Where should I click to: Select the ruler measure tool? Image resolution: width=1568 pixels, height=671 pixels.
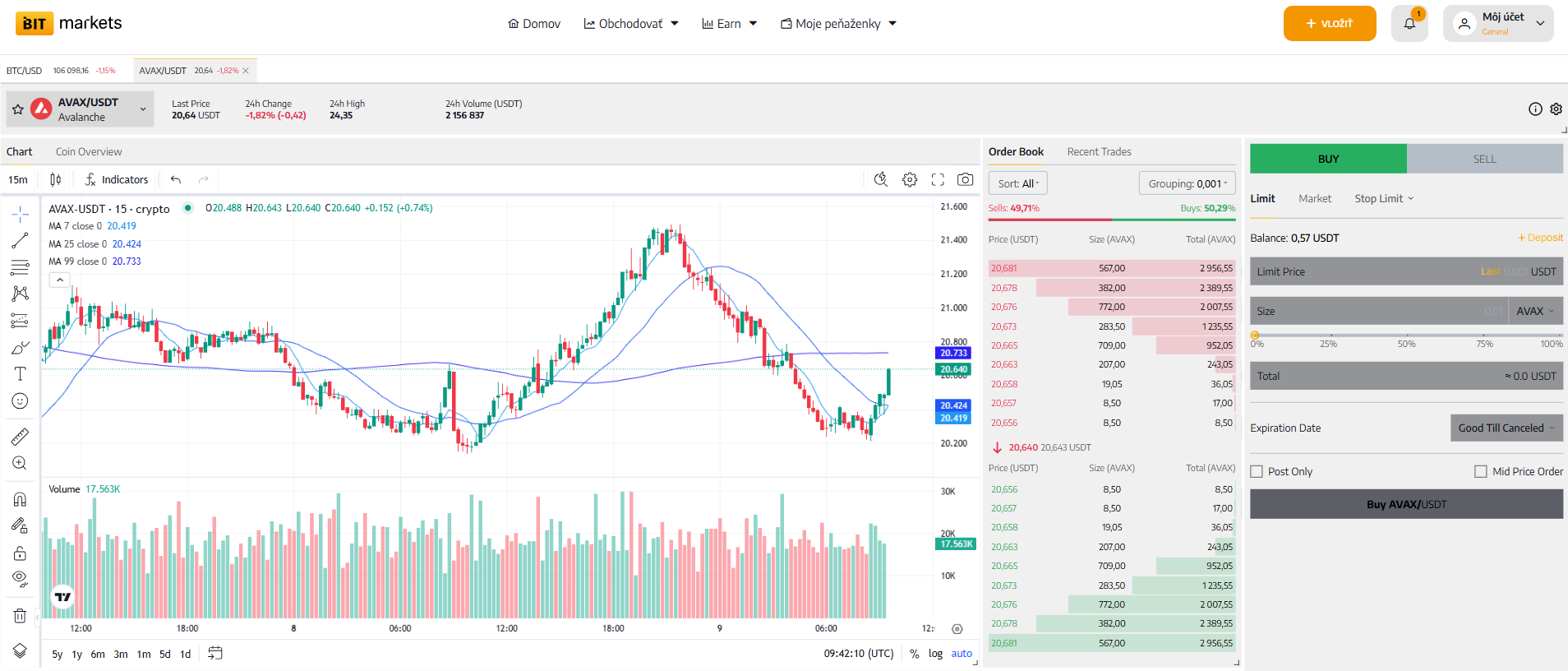(x=20, y=437)
